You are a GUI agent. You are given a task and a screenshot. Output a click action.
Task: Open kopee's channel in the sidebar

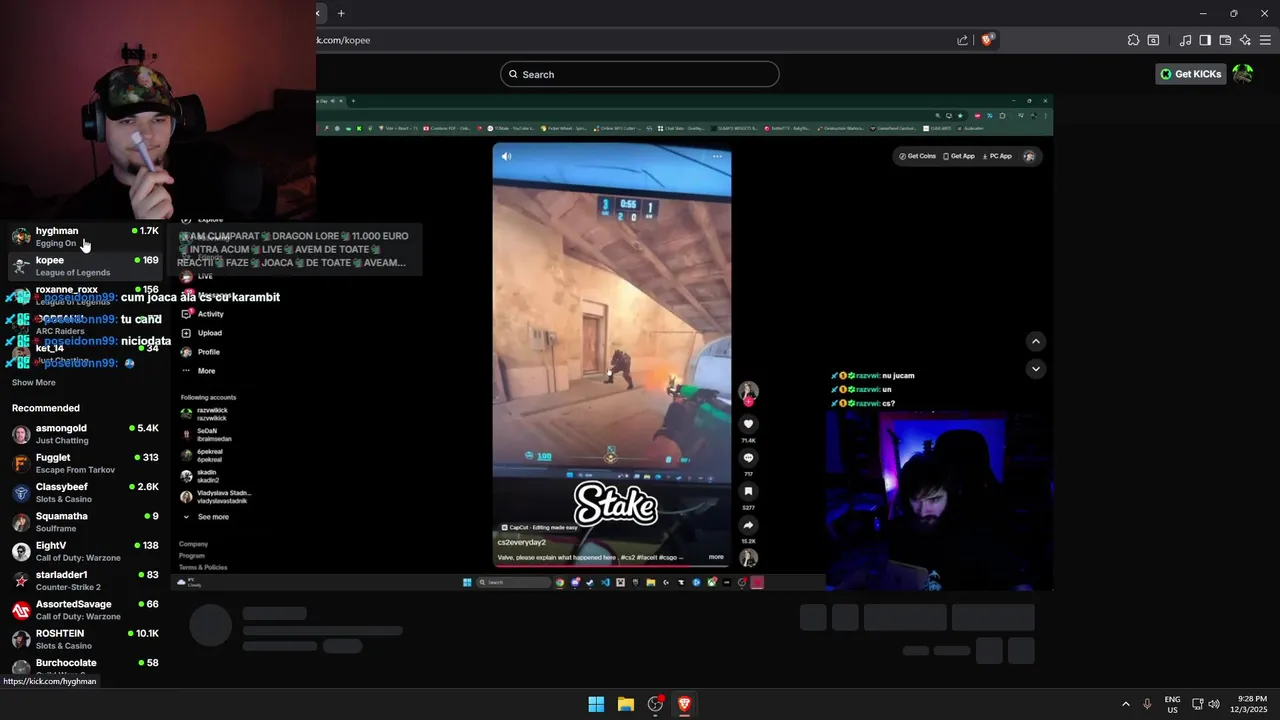click(x=85, y=266)
